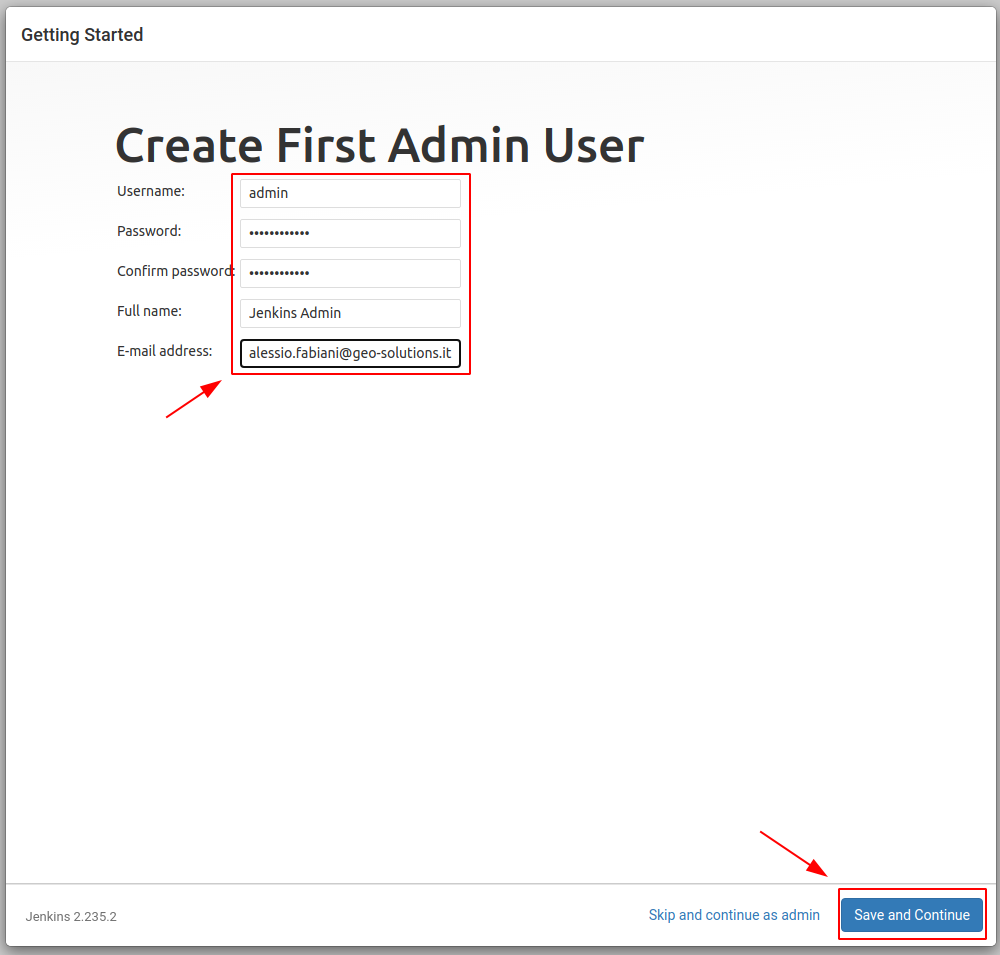Screen dimensions: 1000x955
Task: Click the empty white area below the form
Action: tap(500, 620)
